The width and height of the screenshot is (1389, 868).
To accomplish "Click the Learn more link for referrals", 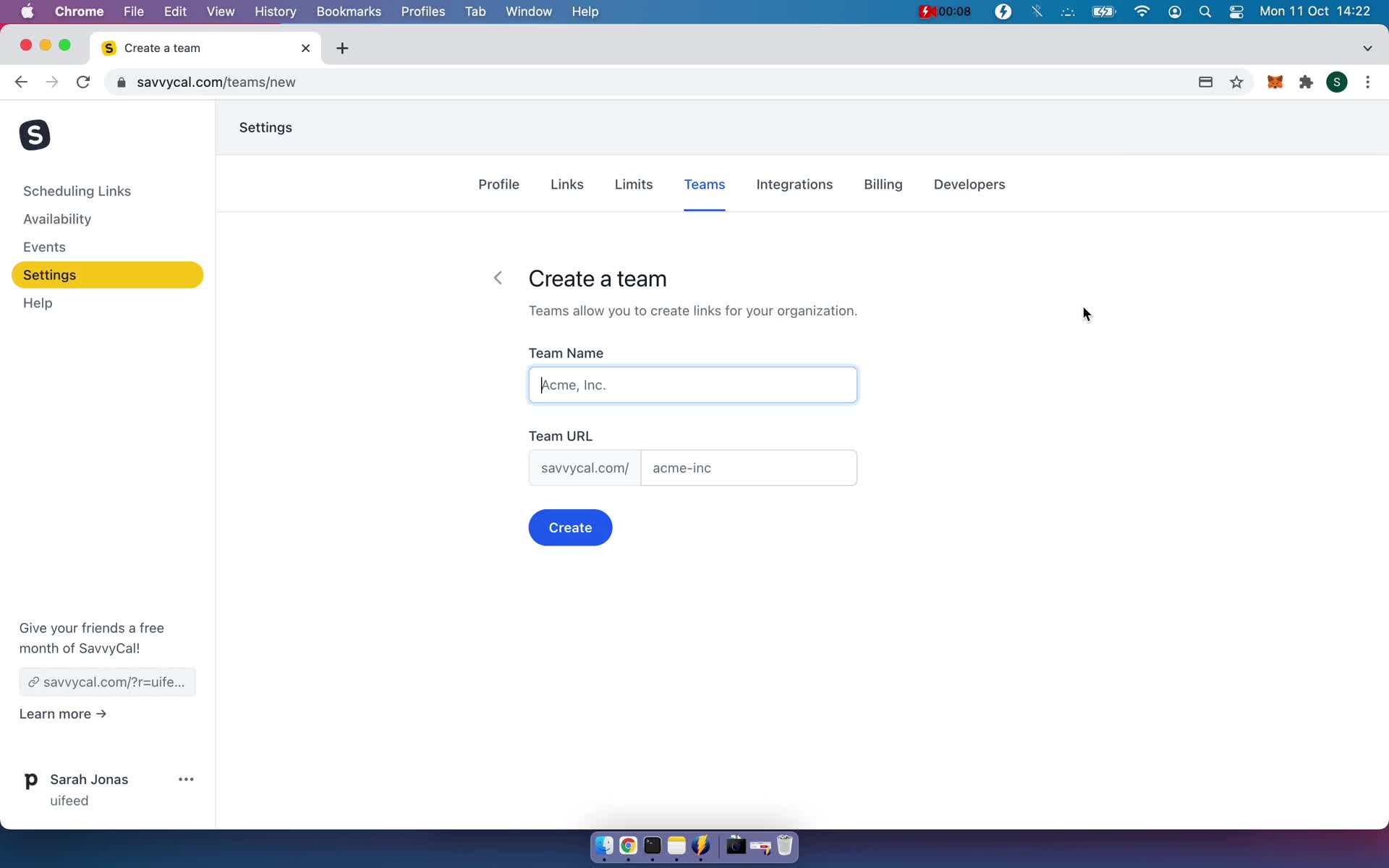I will 62,712.
